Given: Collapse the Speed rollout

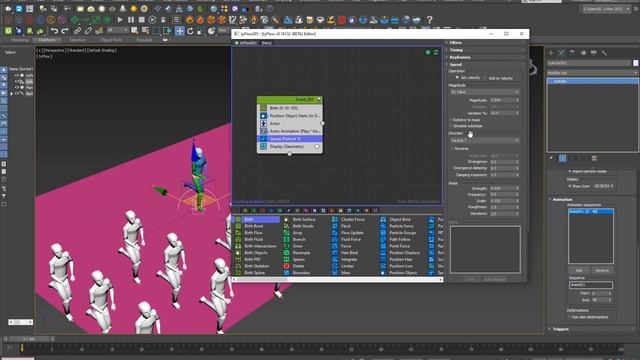Looking at the screenshot, I should tap(485, 64).
